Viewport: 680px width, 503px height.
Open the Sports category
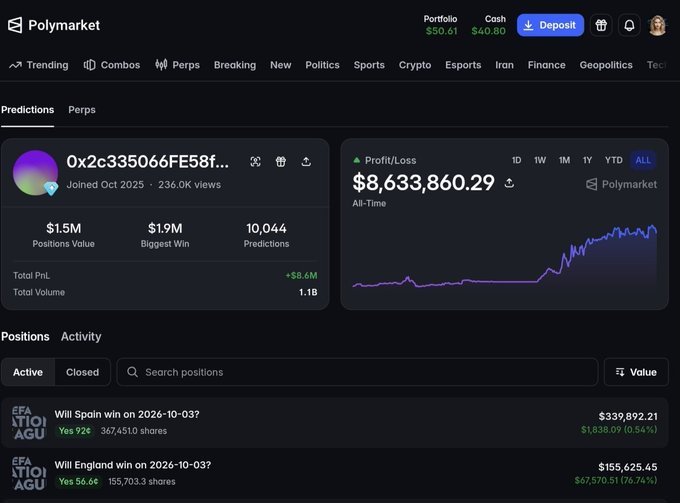tap(369, 65)
